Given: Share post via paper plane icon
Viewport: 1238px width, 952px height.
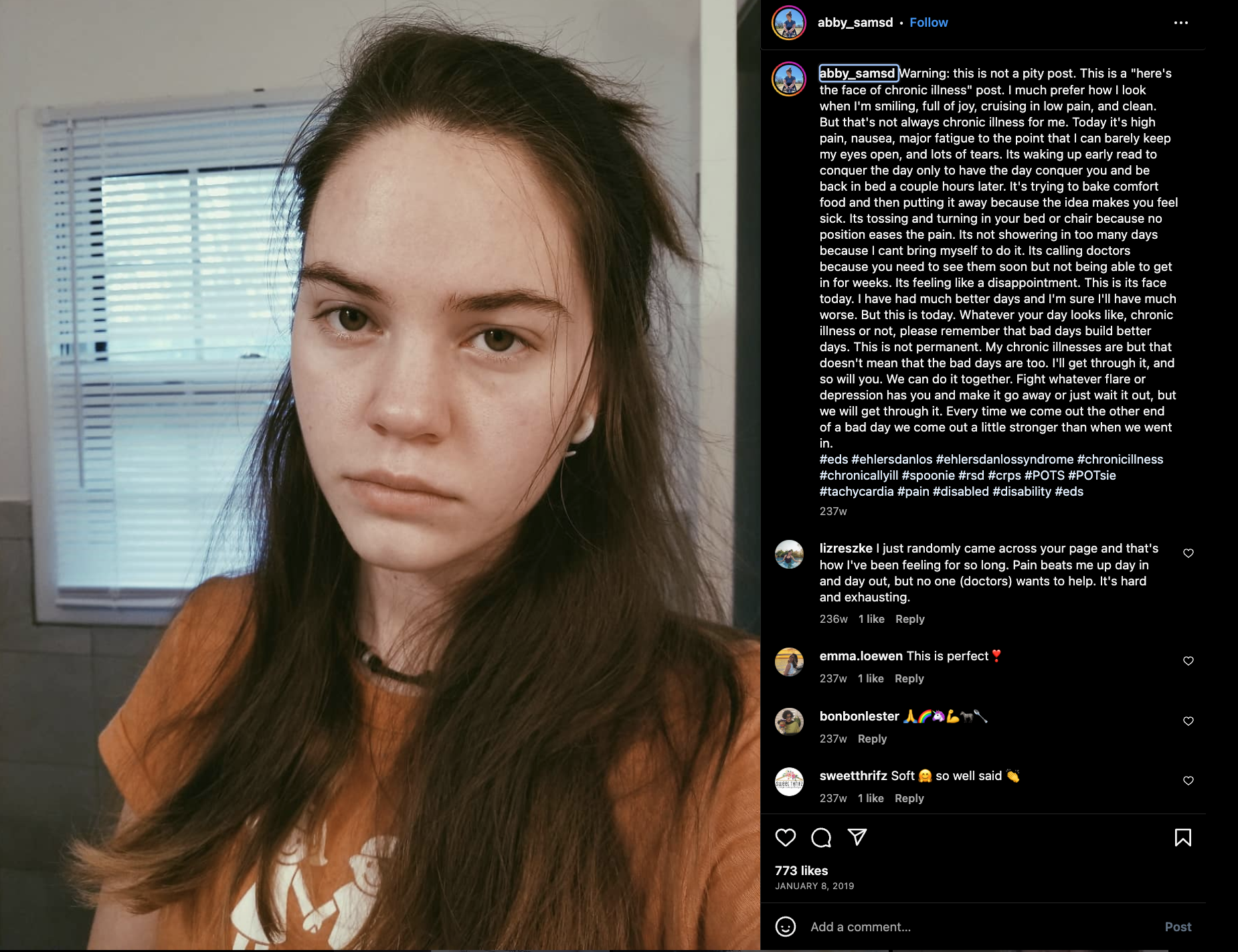Looking at the screenshot, I should 857,837.
